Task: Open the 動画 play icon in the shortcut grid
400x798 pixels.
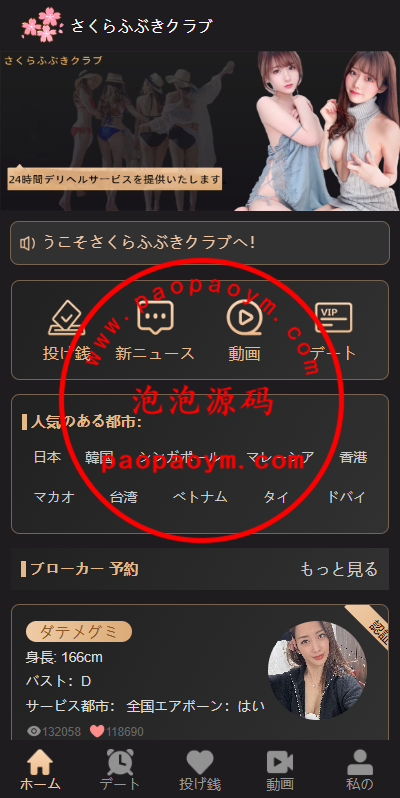Action: point(244,318)
